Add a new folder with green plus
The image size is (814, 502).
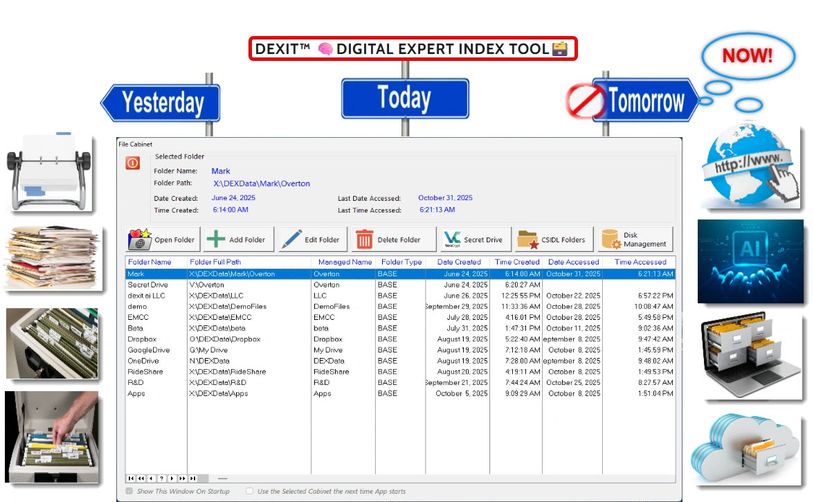click(x=237, y=240)
